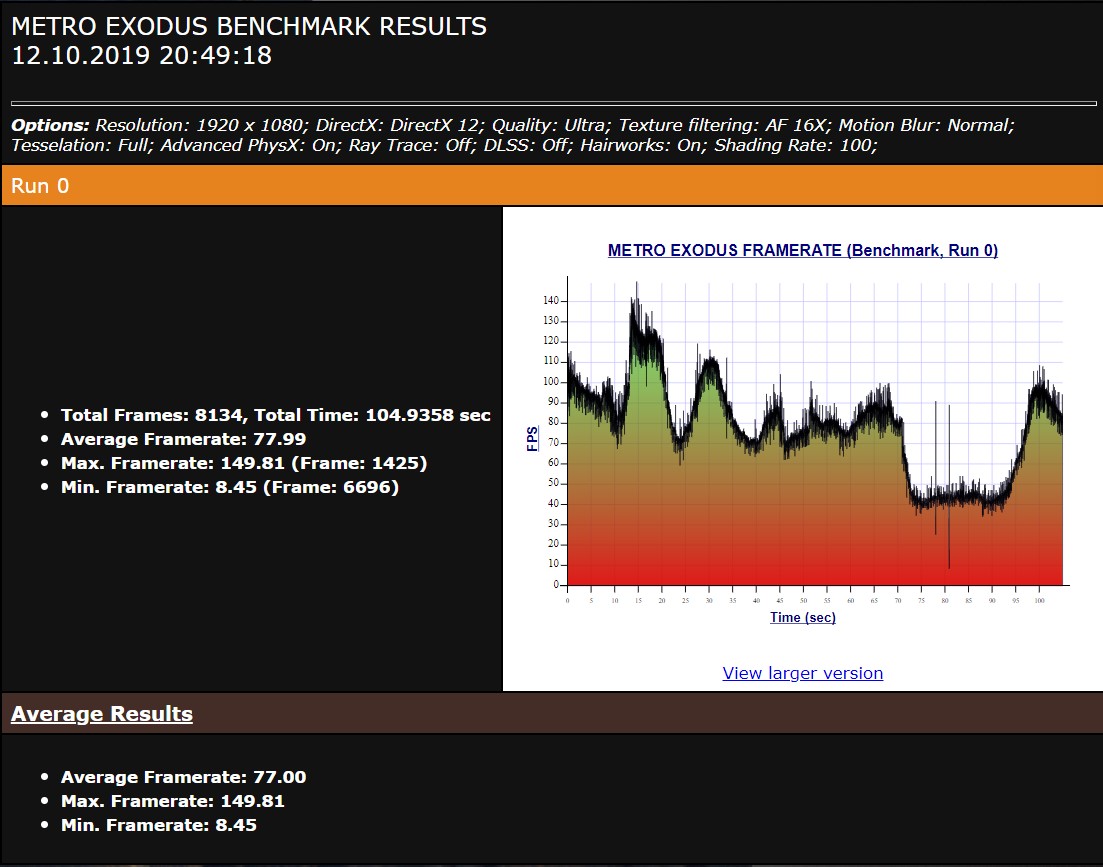Click the 'Time (sec)' axis label
Viewport: 1103px width, 867px height.
tap(803, 617)
